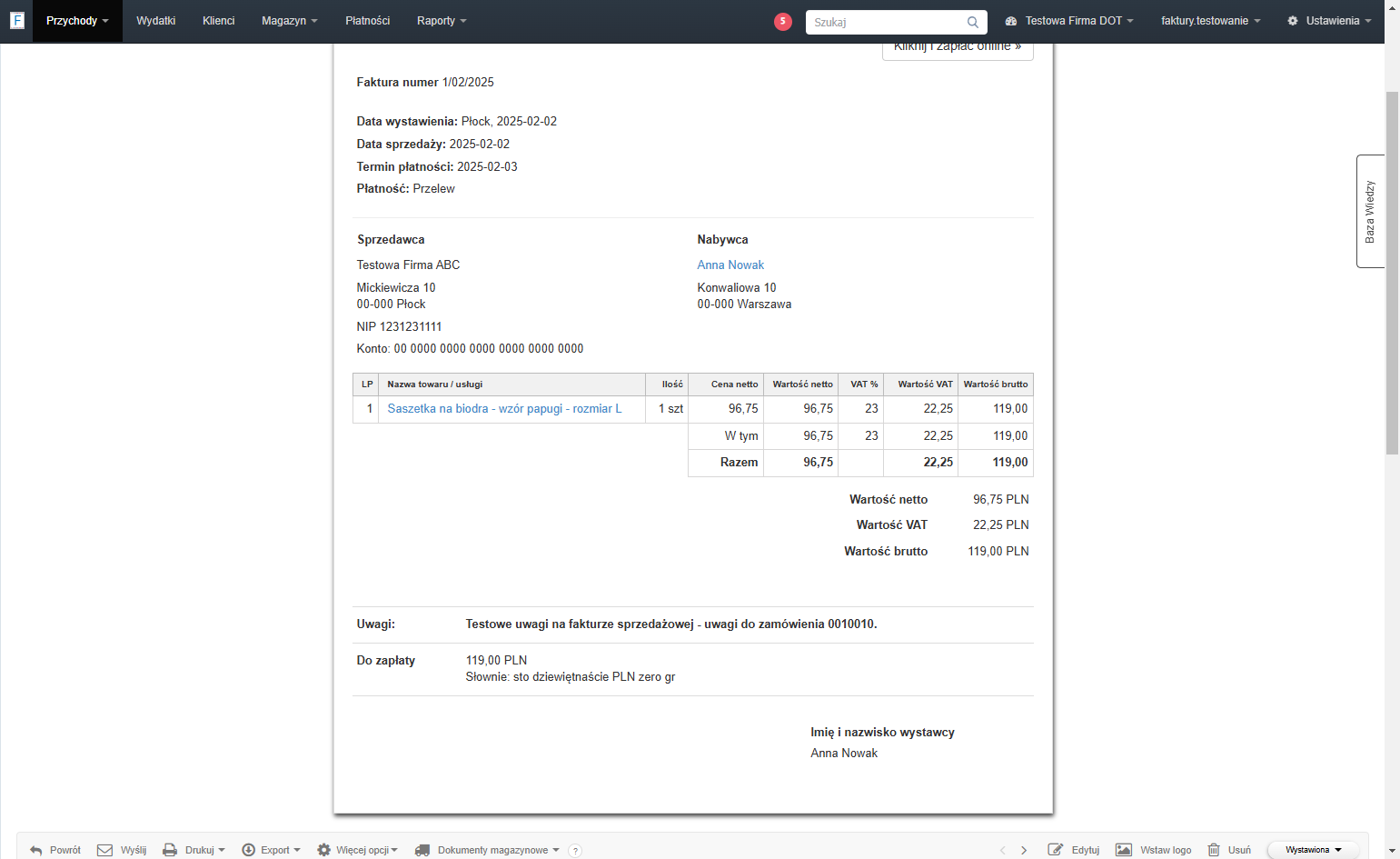The width and height of the screenshot is (1400, 859).
Task: Click the Export download icon
Action: pos(248,850)
